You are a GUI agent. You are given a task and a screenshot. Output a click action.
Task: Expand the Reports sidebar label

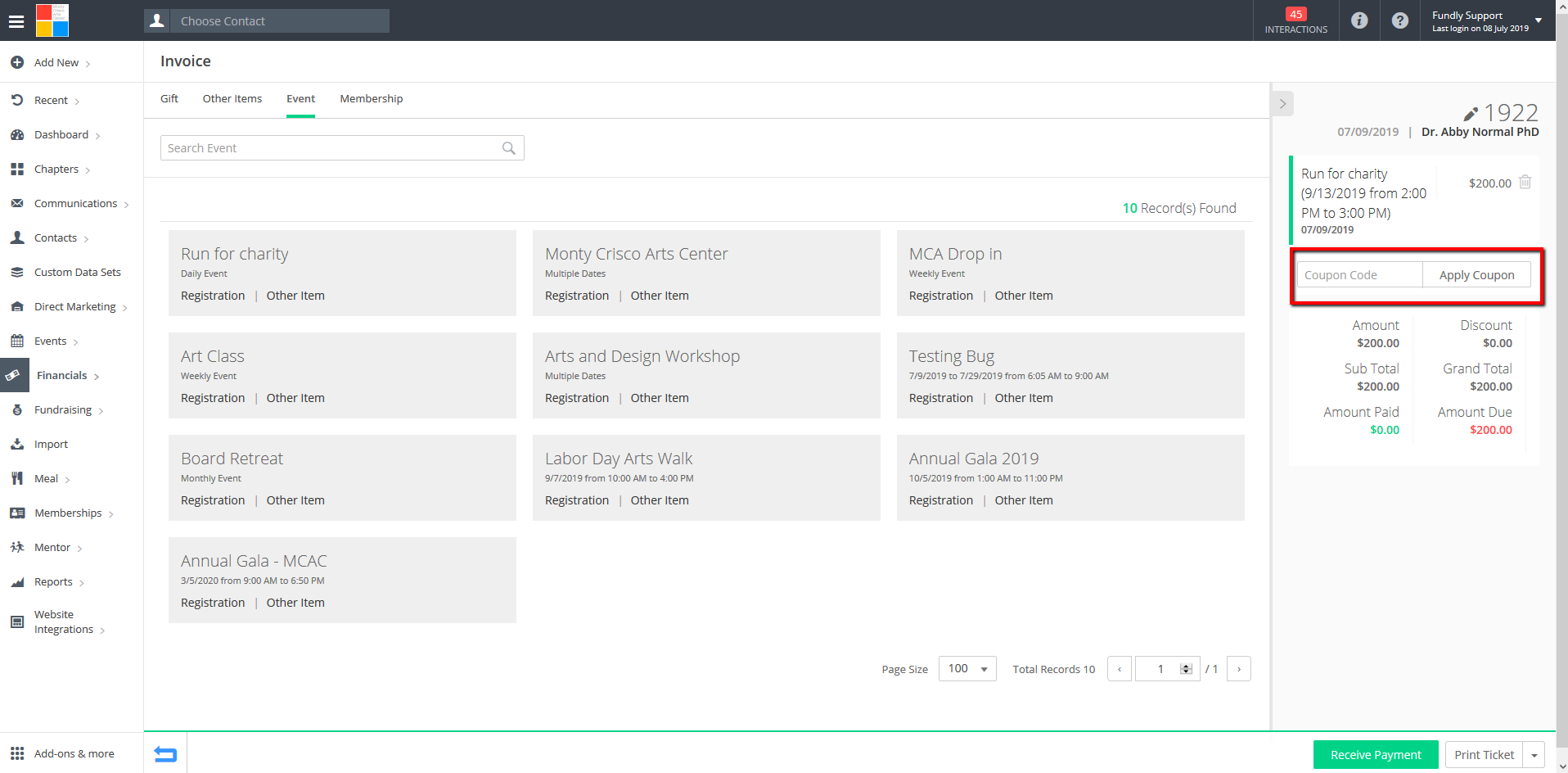(x=53, y=581)
